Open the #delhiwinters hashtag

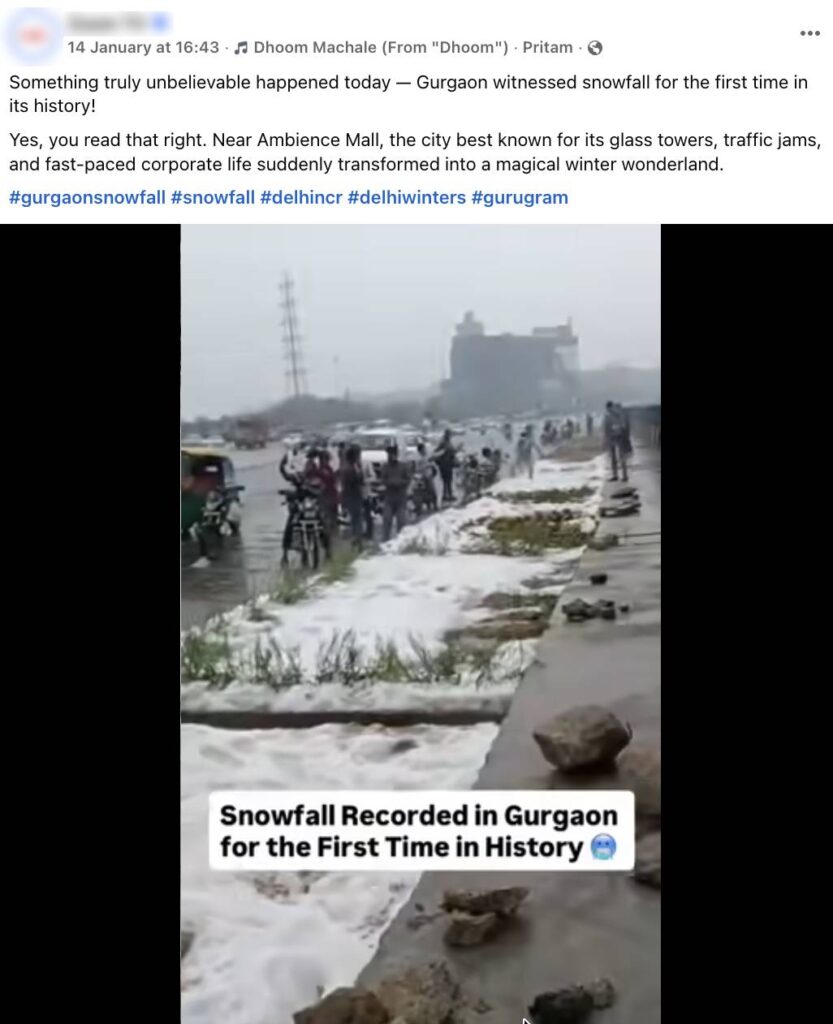point(407,197)
